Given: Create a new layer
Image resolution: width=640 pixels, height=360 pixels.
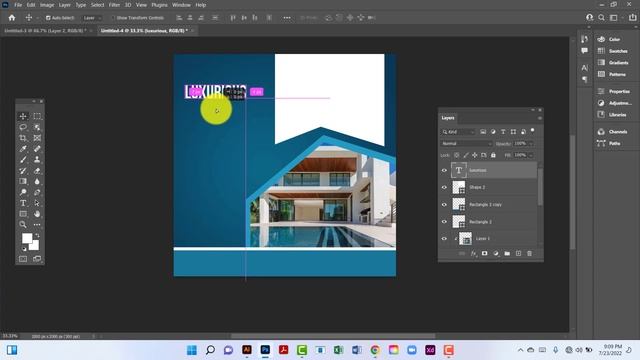Looking at the screenshot, I should coord(518,253).
